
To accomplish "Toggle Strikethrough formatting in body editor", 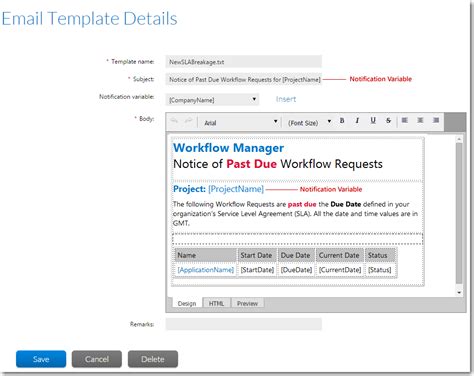I will coord(388,121).
